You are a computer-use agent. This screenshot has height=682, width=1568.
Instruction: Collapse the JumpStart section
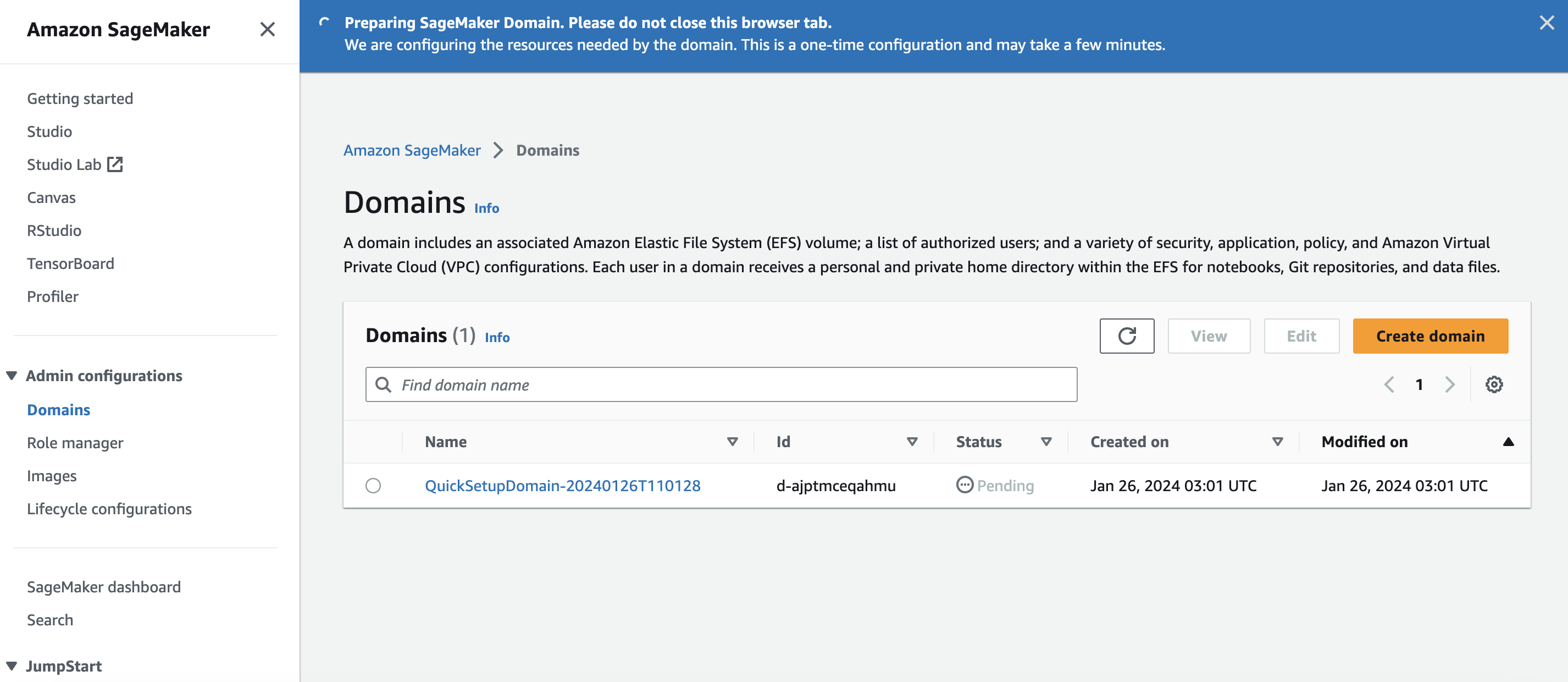[x=12, y=665]
